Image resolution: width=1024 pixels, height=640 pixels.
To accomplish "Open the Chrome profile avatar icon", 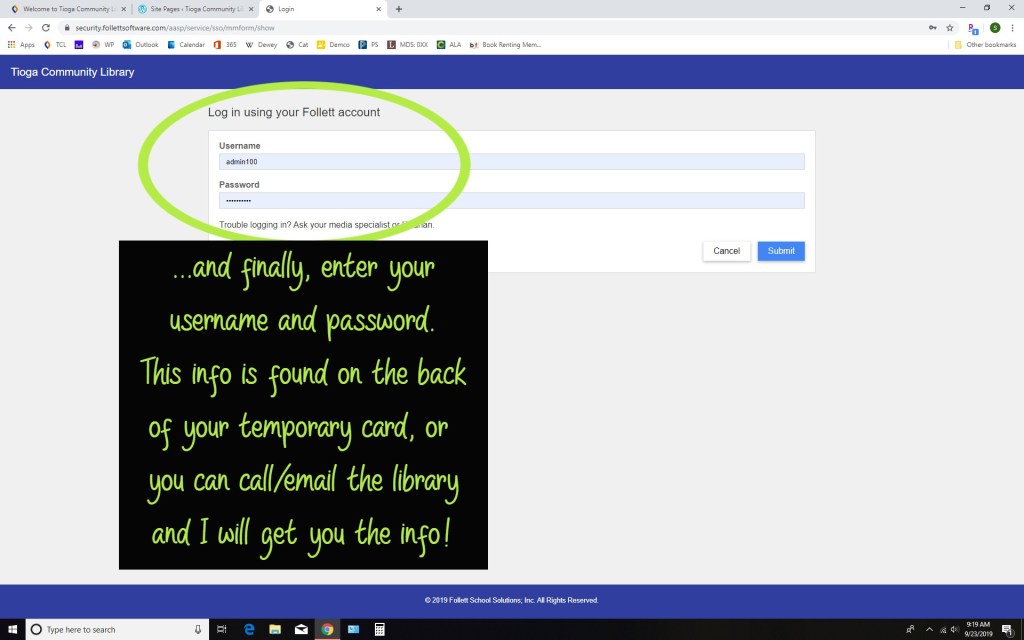I will point(995,28).
